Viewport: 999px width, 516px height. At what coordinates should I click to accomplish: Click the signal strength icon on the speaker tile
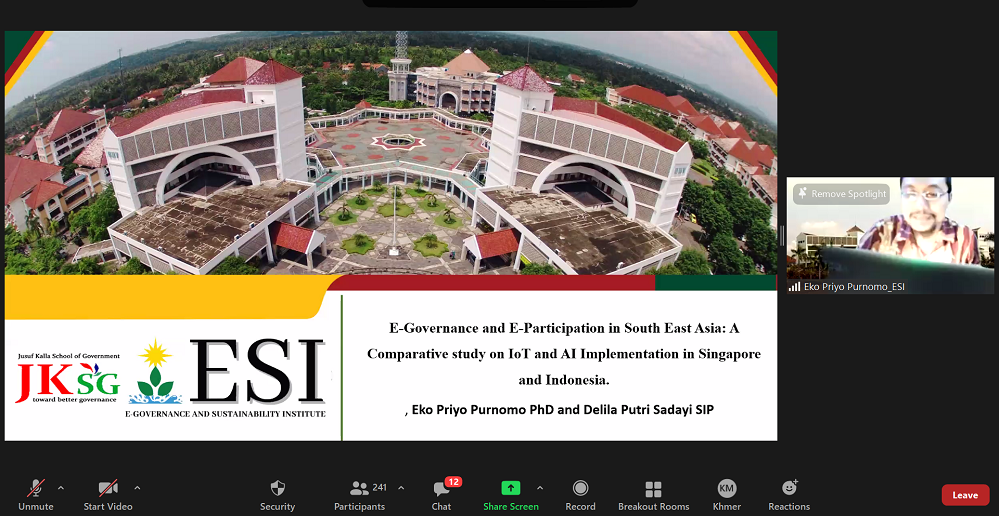coord(794,287)
